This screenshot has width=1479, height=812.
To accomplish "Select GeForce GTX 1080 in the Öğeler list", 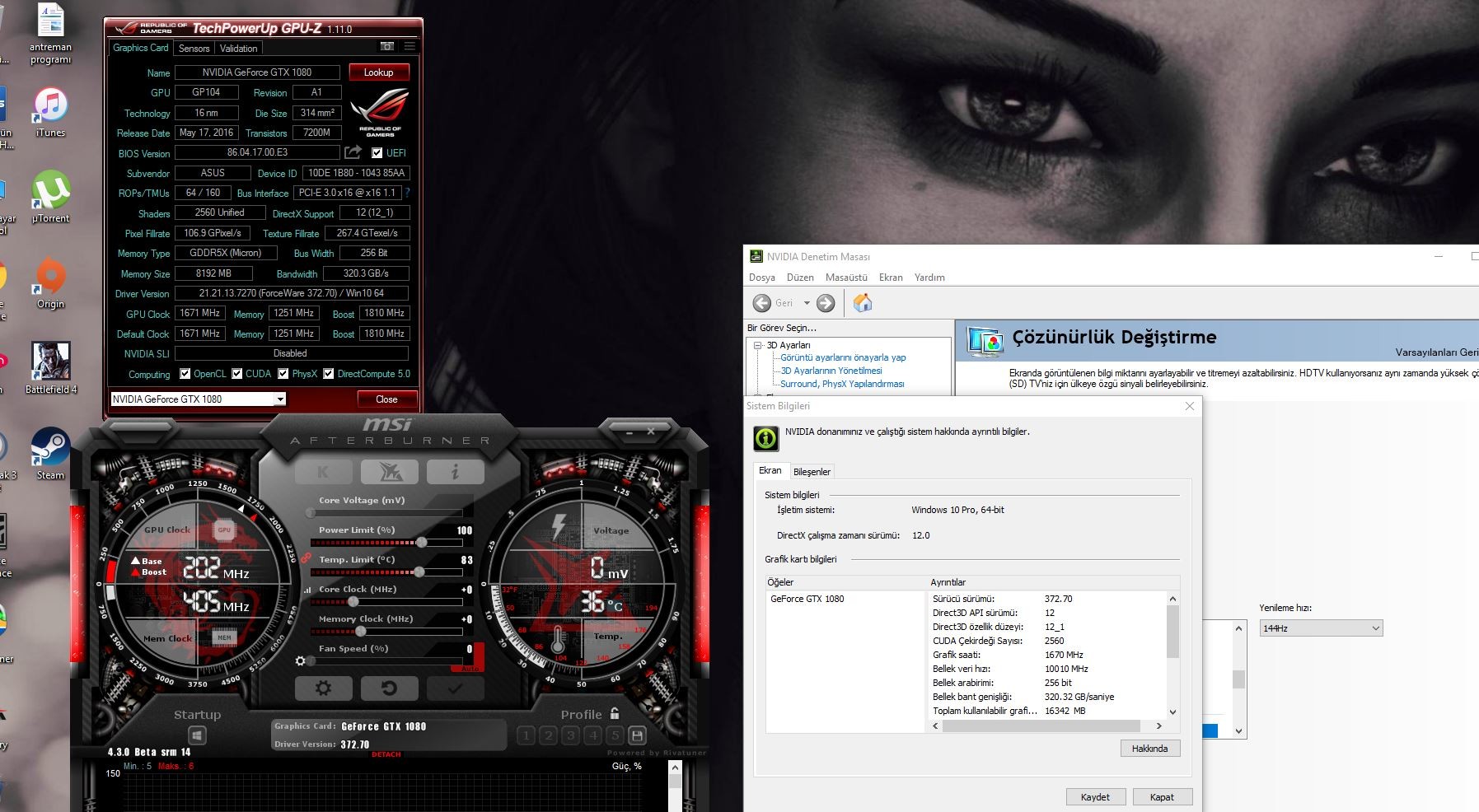I will pos(807,599).
